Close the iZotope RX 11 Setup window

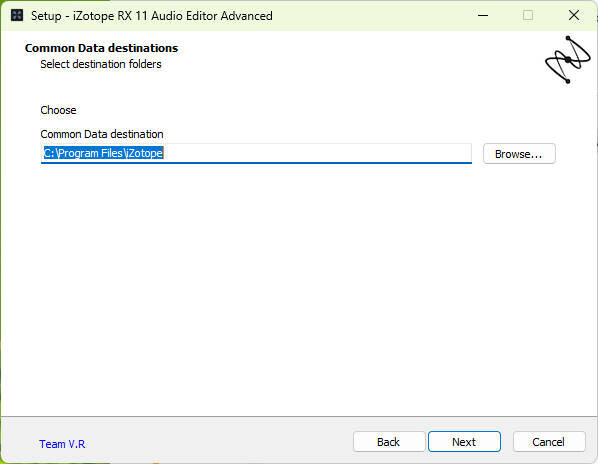click(x=574, y=16)
